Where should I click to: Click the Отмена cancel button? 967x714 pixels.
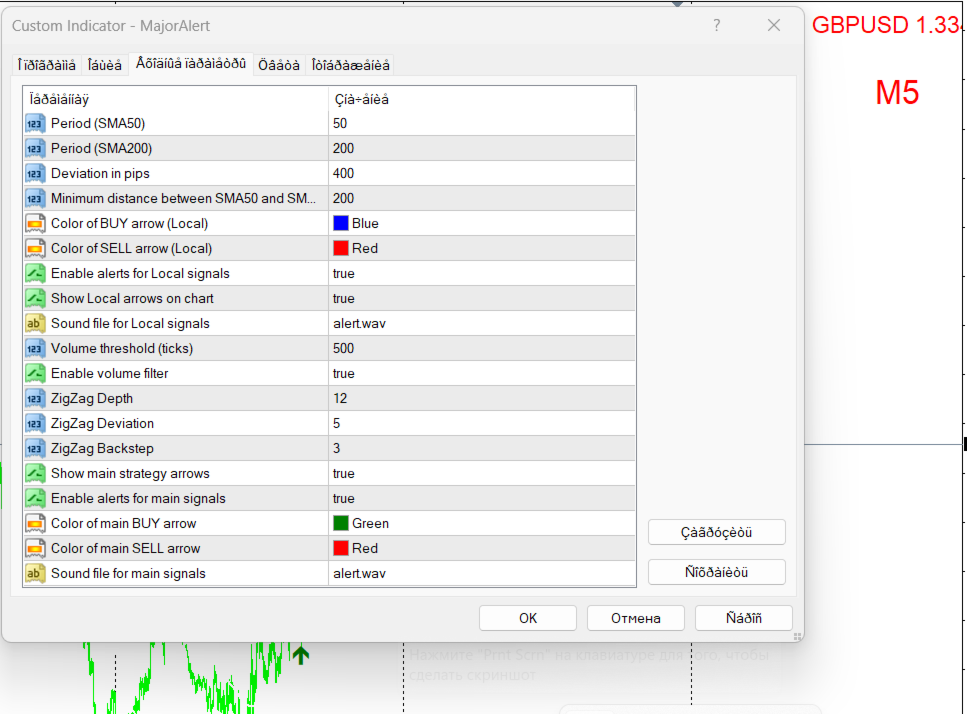[x=636, y=618]
